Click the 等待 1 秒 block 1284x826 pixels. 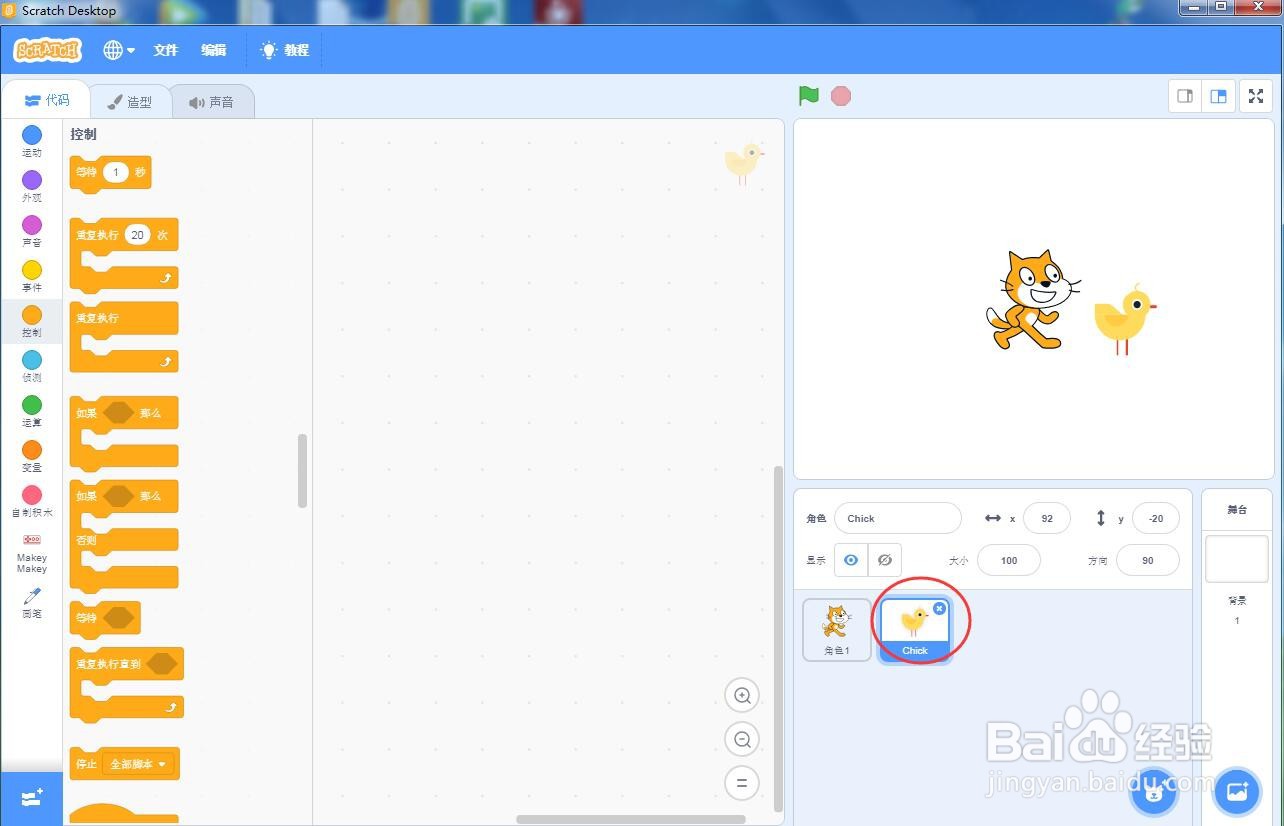click(x=85, y=173)
